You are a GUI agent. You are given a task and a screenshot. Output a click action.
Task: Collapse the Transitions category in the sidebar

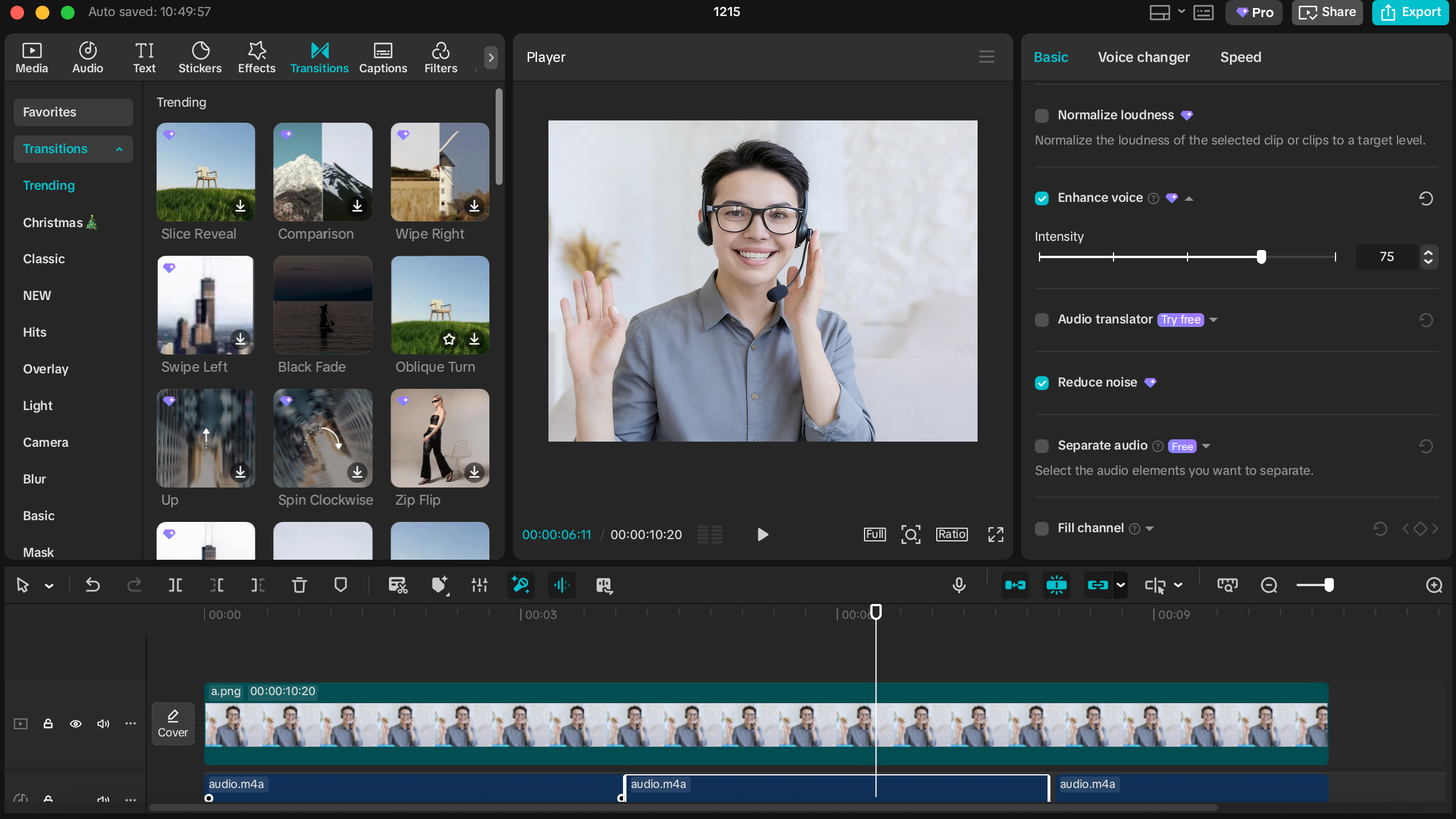[119, 149]
